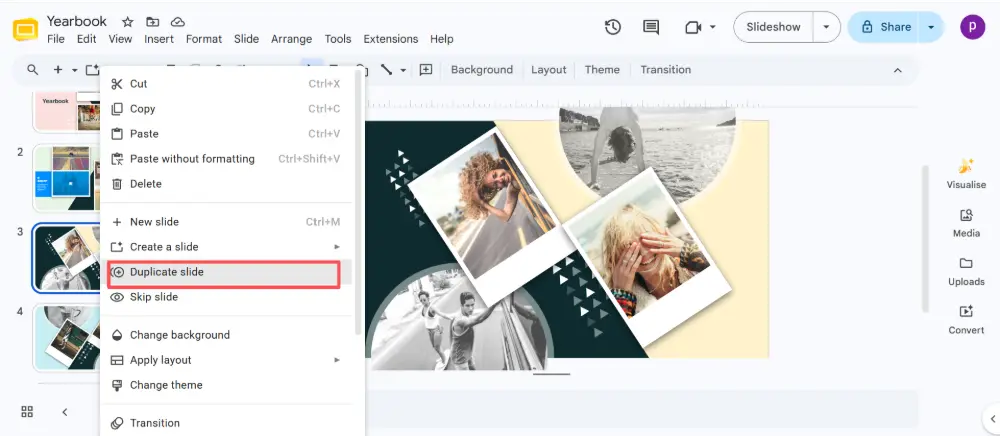Open the comments panel icon
The height and width of the screenshot is (436, 1000).
651,27
